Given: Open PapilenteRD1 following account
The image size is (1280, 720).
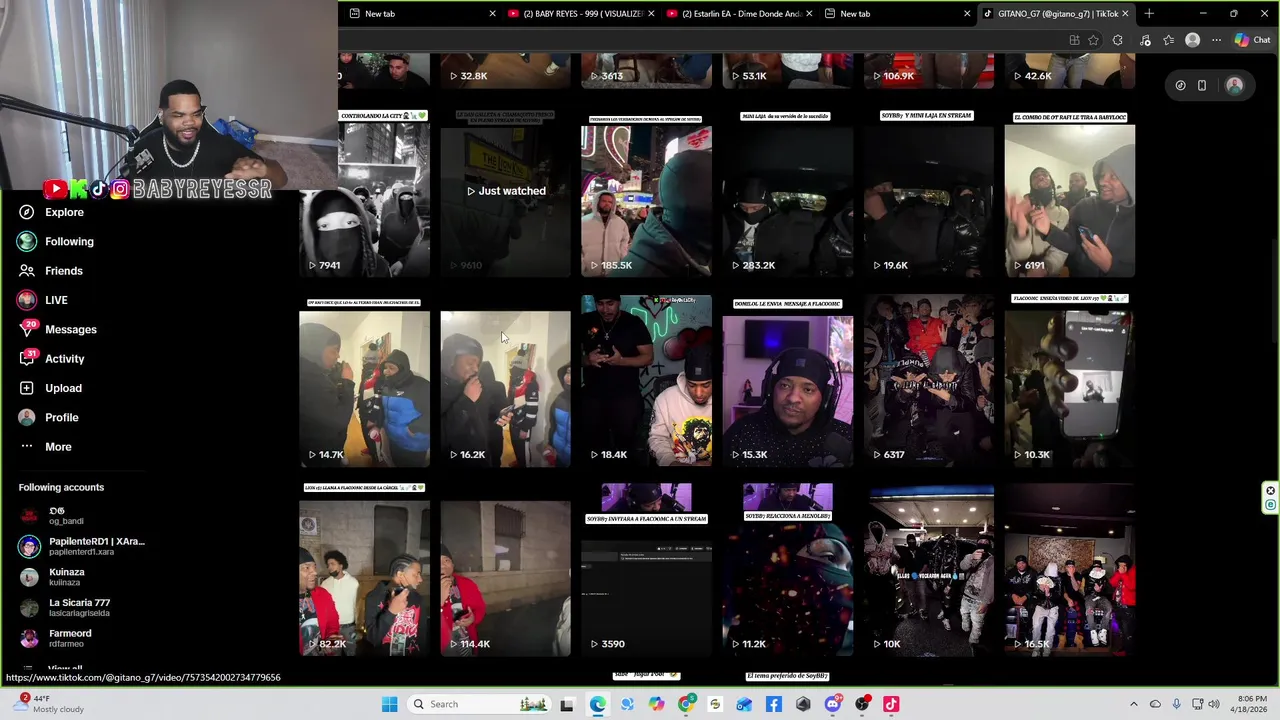Looking at the screenshot, I should coord(82,546).
